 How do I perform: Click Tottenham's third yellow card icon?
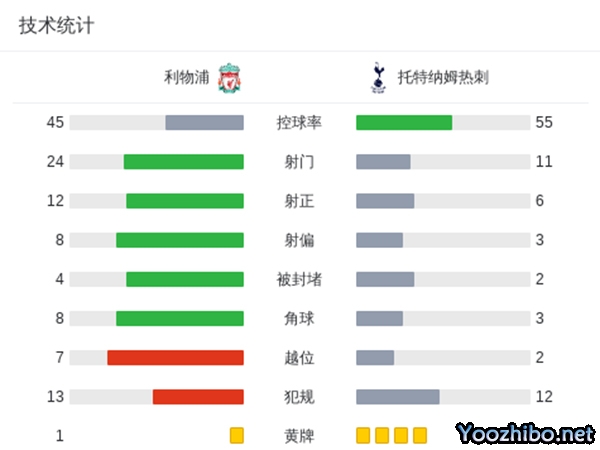coord(401,435)
